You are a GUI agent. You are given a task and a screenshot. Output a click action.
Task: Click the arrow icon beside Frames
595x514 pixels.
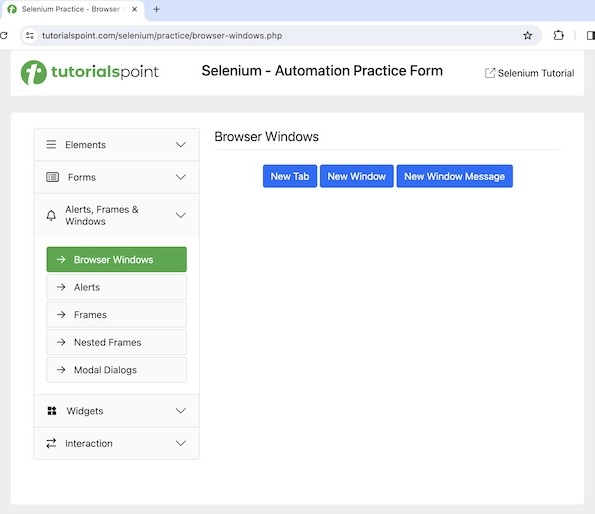click(x=61, y=314)
